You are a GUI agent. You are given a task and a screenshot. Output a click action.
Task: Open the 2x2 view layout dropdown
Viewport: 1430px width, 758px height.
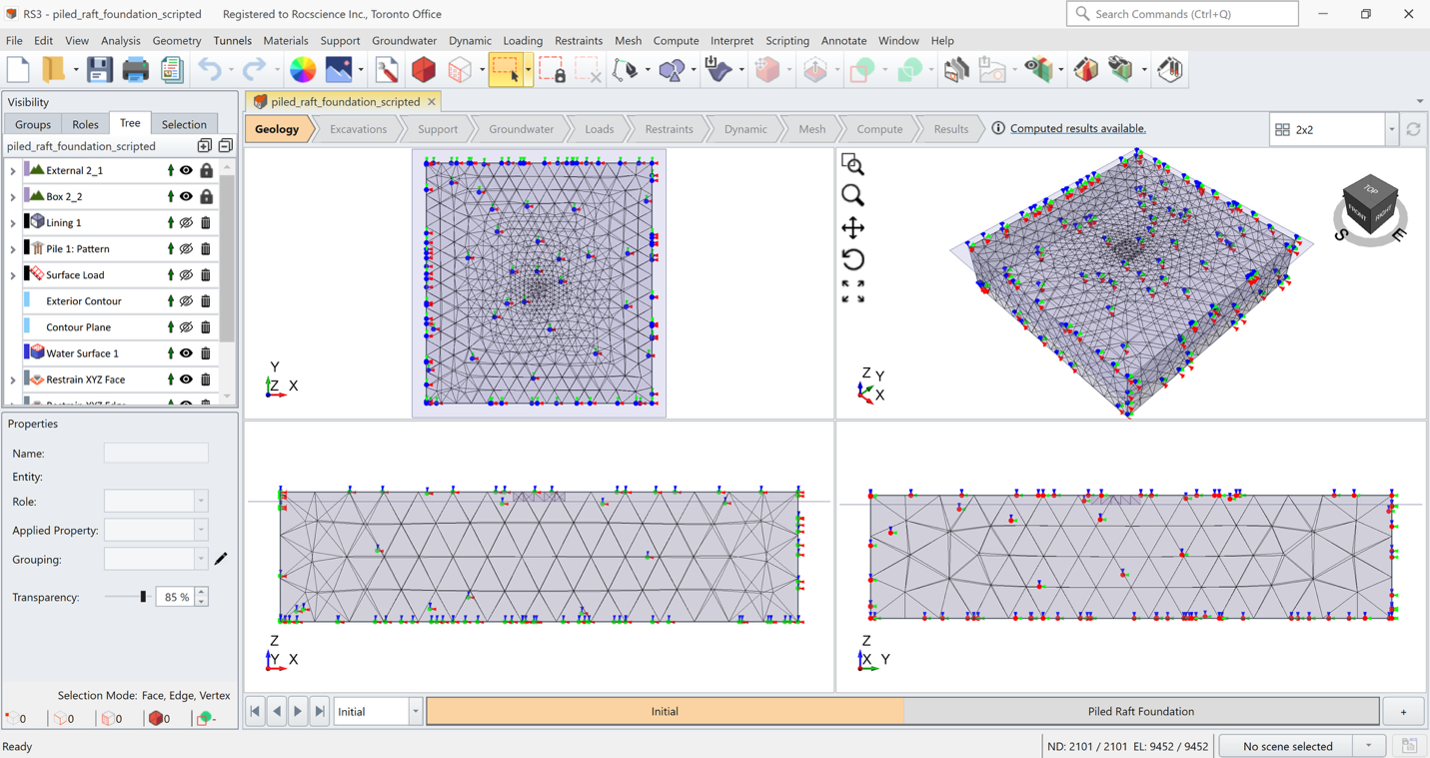[1391, 129]
